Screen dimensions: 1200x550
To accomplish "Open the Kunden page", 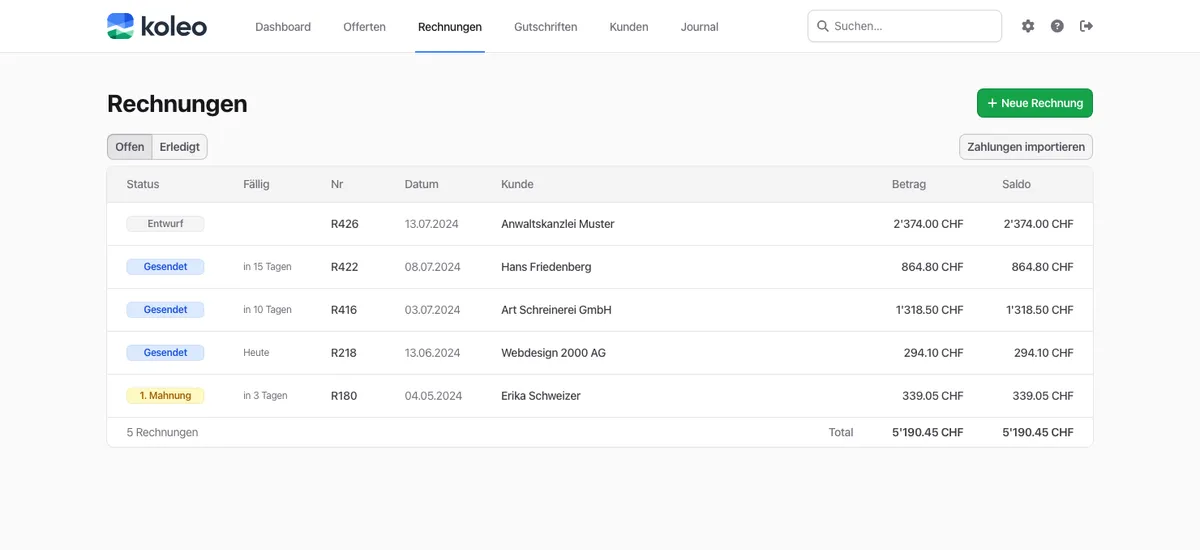I will [629, 27].
